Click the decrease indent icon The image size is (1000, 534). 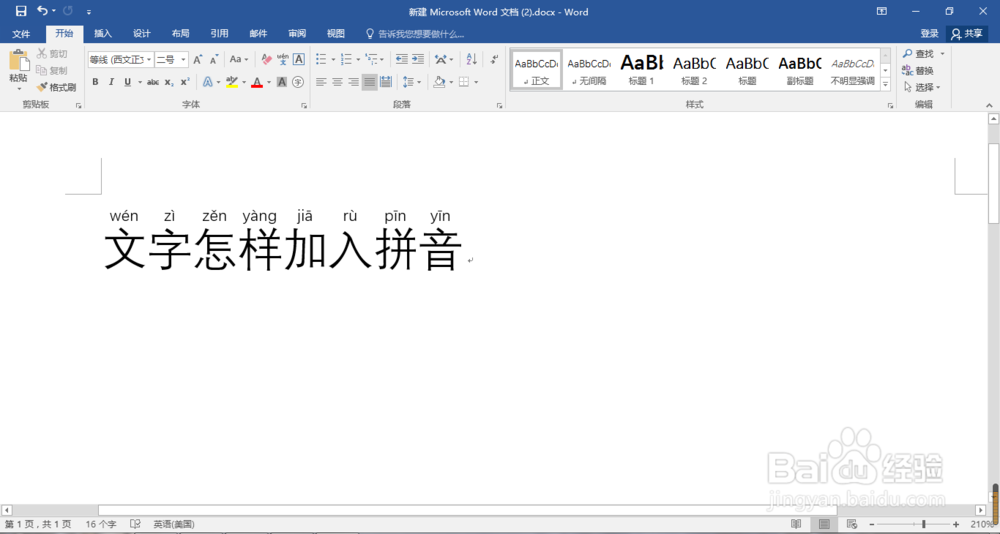401,59
